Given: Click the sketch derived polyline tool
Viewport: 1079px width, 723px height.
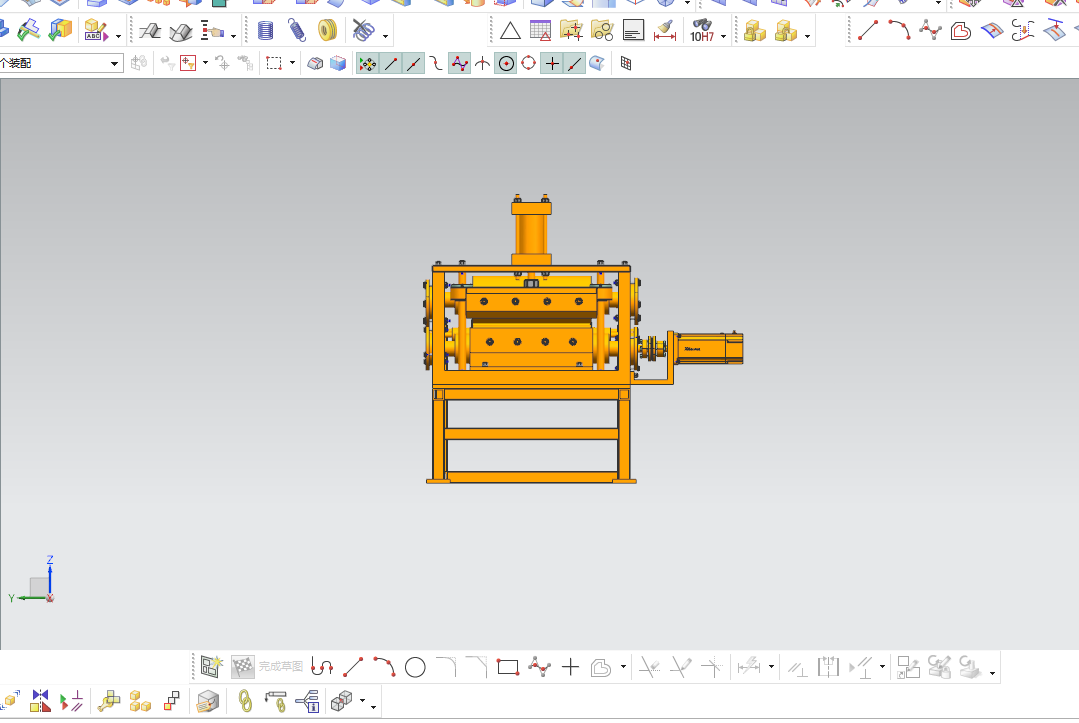Looking at the screenshot, I should click(x=540, y=667).
